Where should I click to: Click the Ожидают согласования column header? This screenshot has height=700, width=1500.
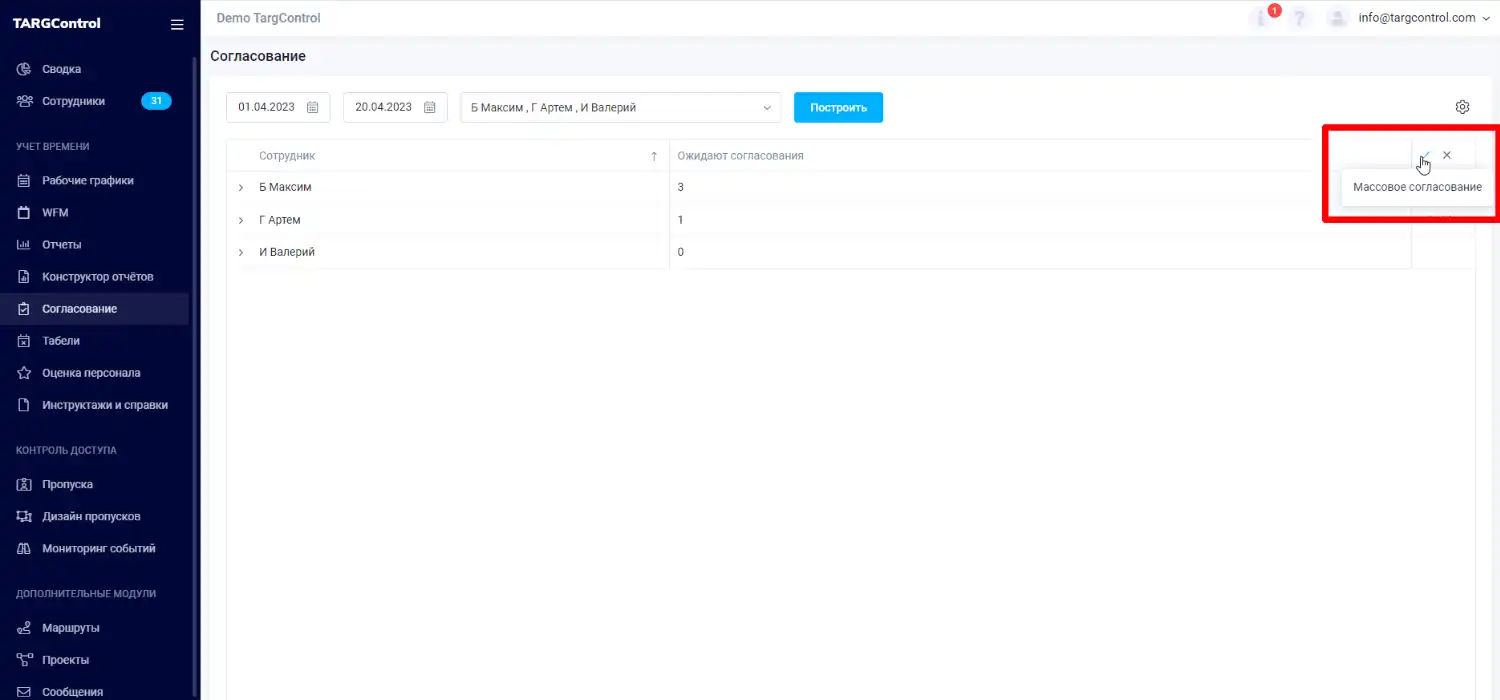click(740, 156)
